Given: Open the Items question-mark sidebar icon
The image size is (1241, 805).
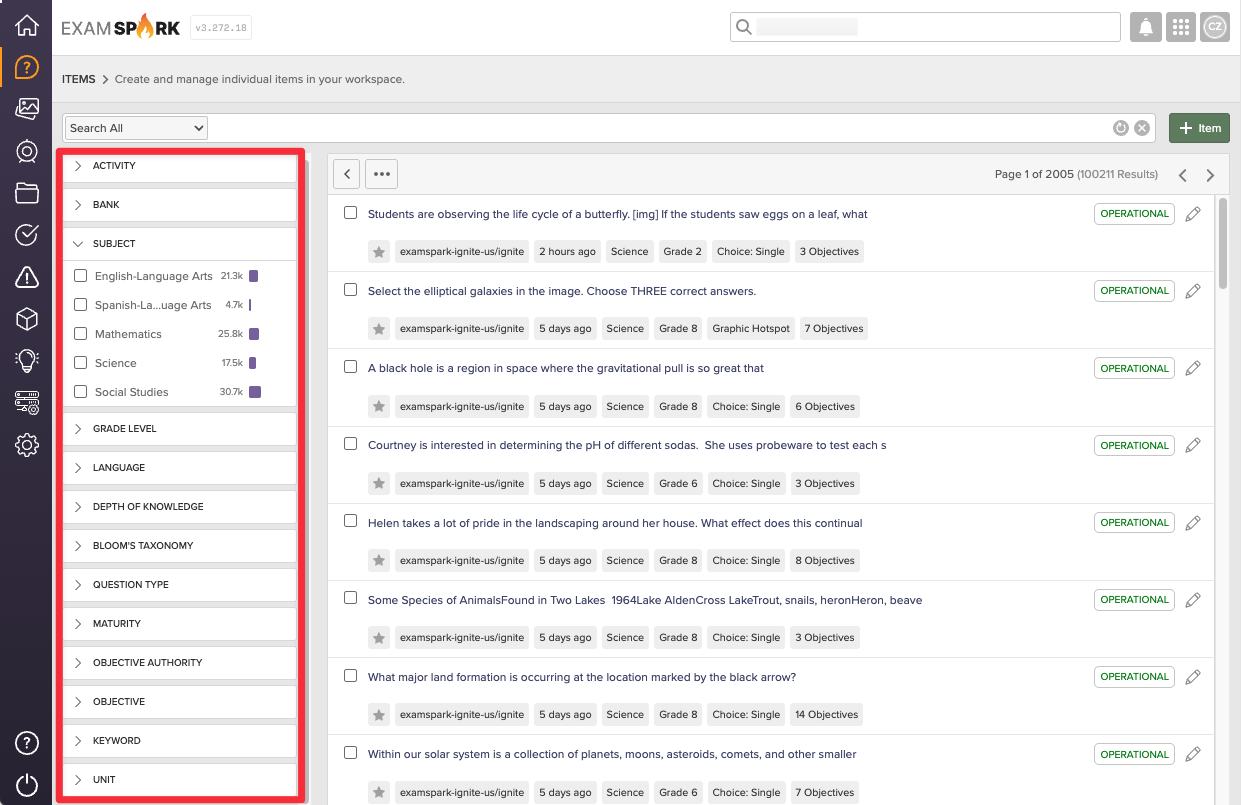Looking at the screenshot, I should click(27, 68).
